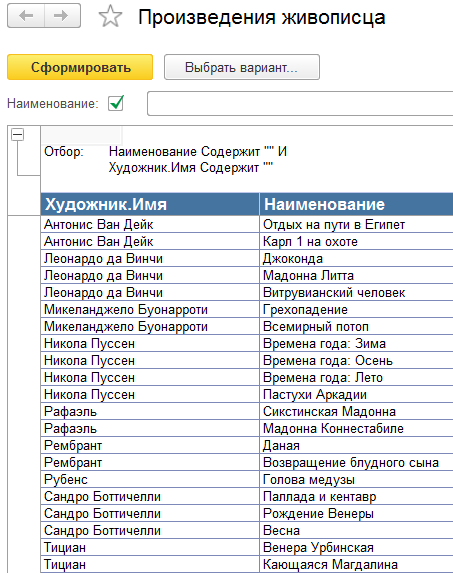The height and width of the screenshot is (573, 453).
Task: Go back with the left arrow button
Action: [26, 16]
